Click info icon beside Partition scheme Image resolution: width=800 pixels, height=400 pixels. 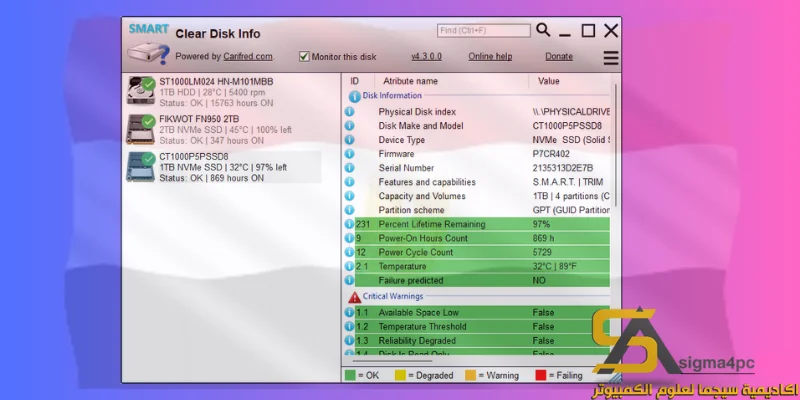pyautogui.click(x=349, y=210)
